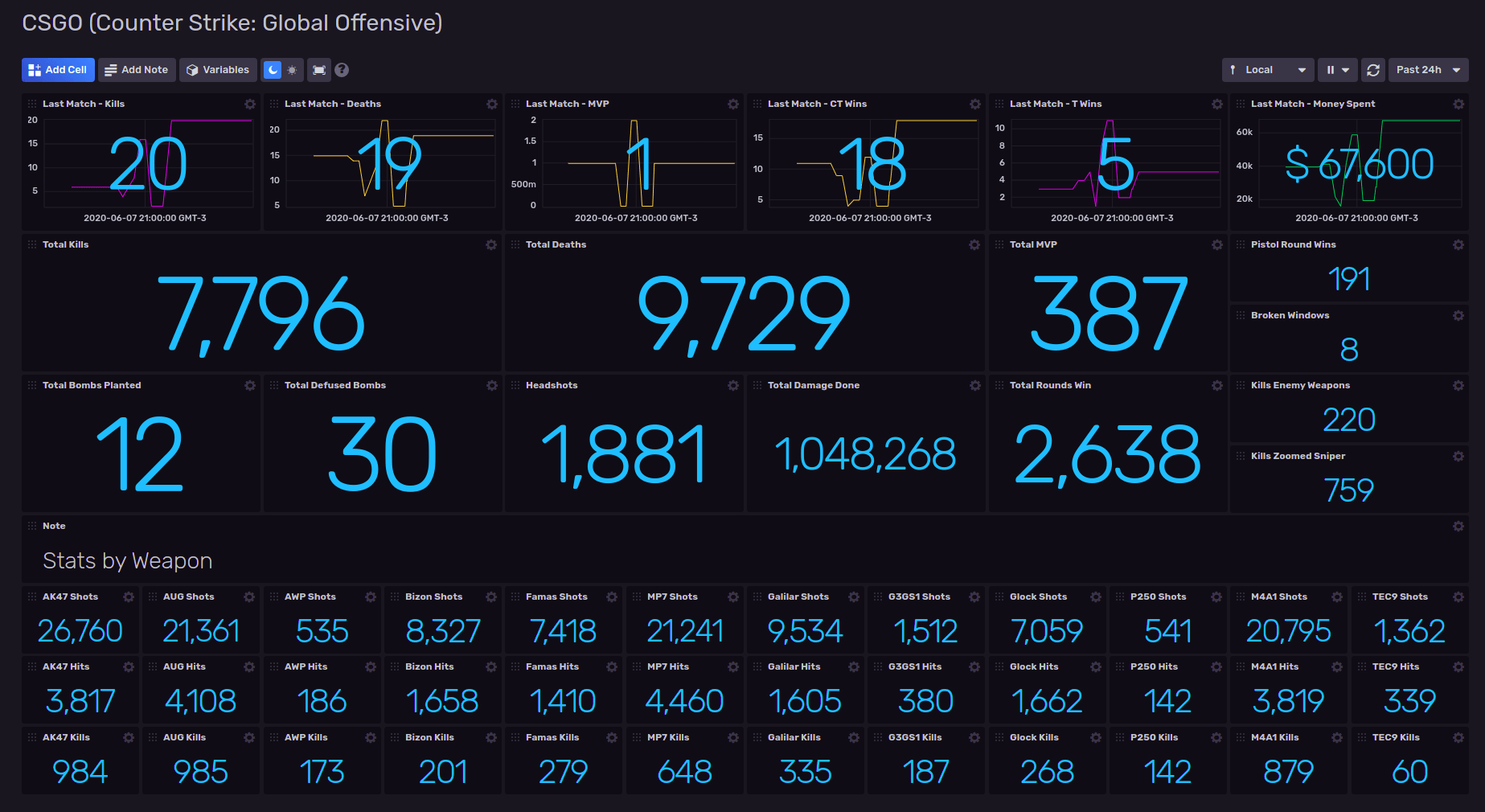
Task: Open gear settings for Last Match - MVP
Action: click(x=733, y=104)
